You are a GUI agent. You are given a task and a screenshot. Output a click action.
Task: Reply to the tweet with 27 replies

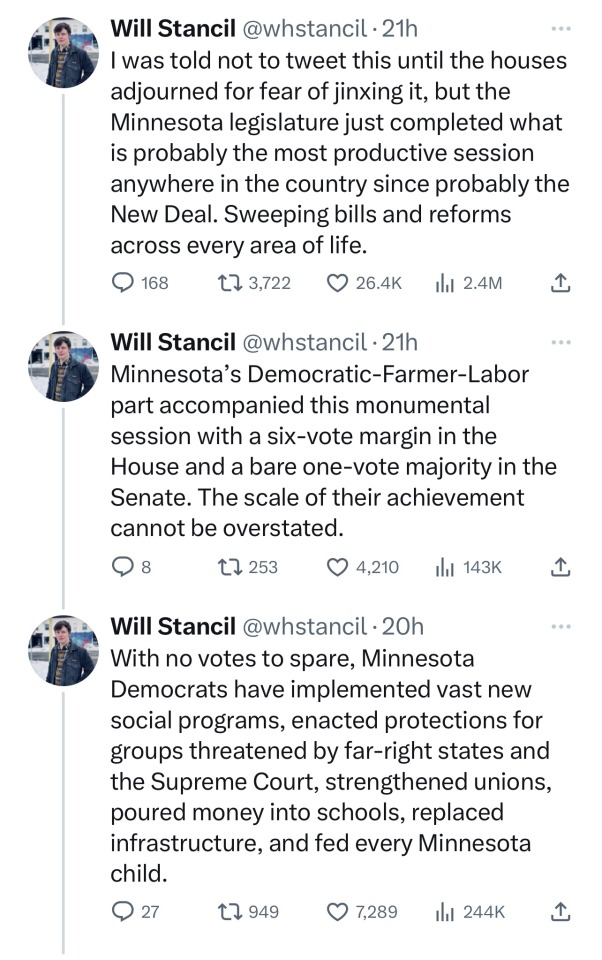point(123,911)
